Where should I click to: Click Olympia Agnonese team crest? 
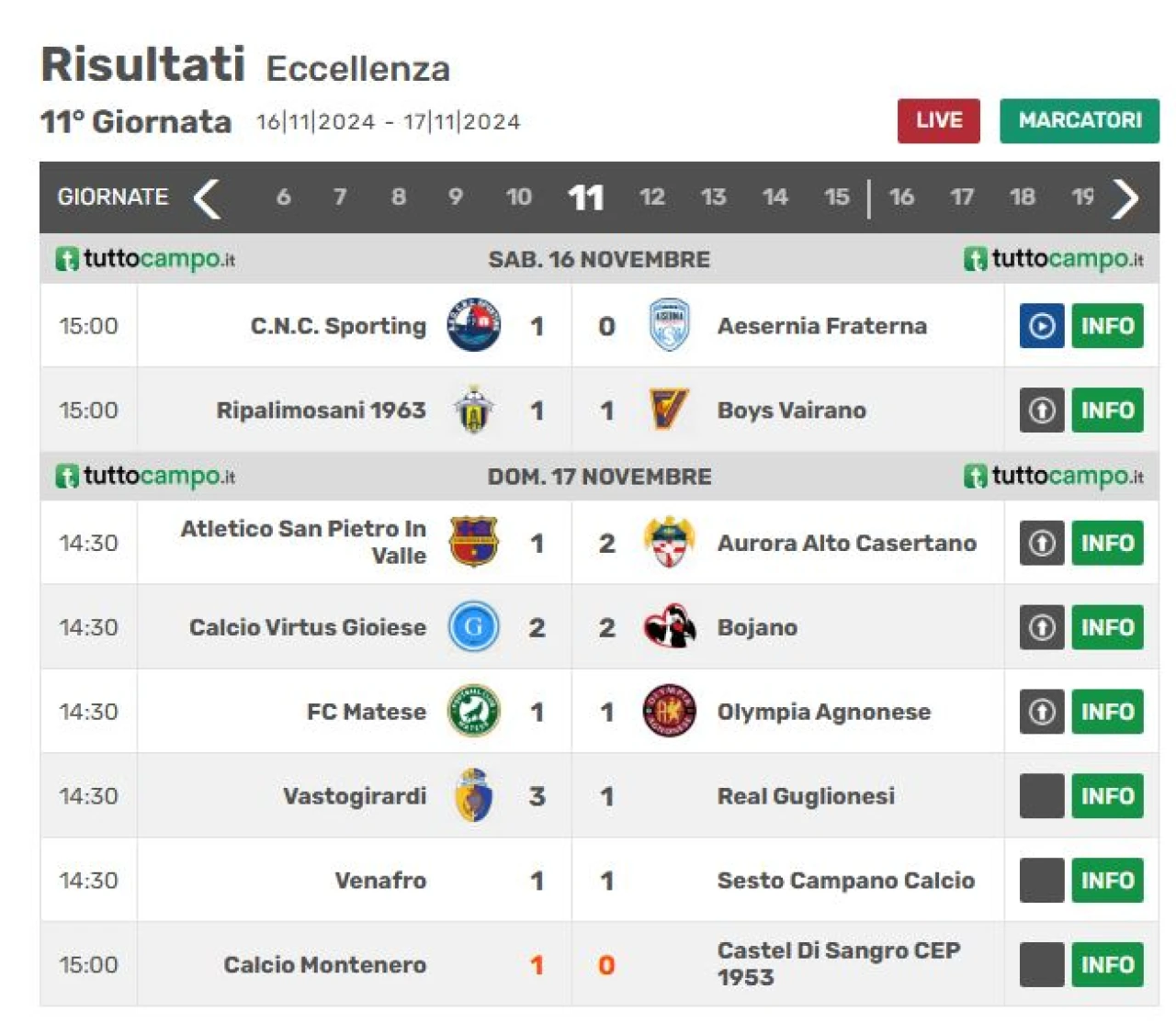[669, 711]
